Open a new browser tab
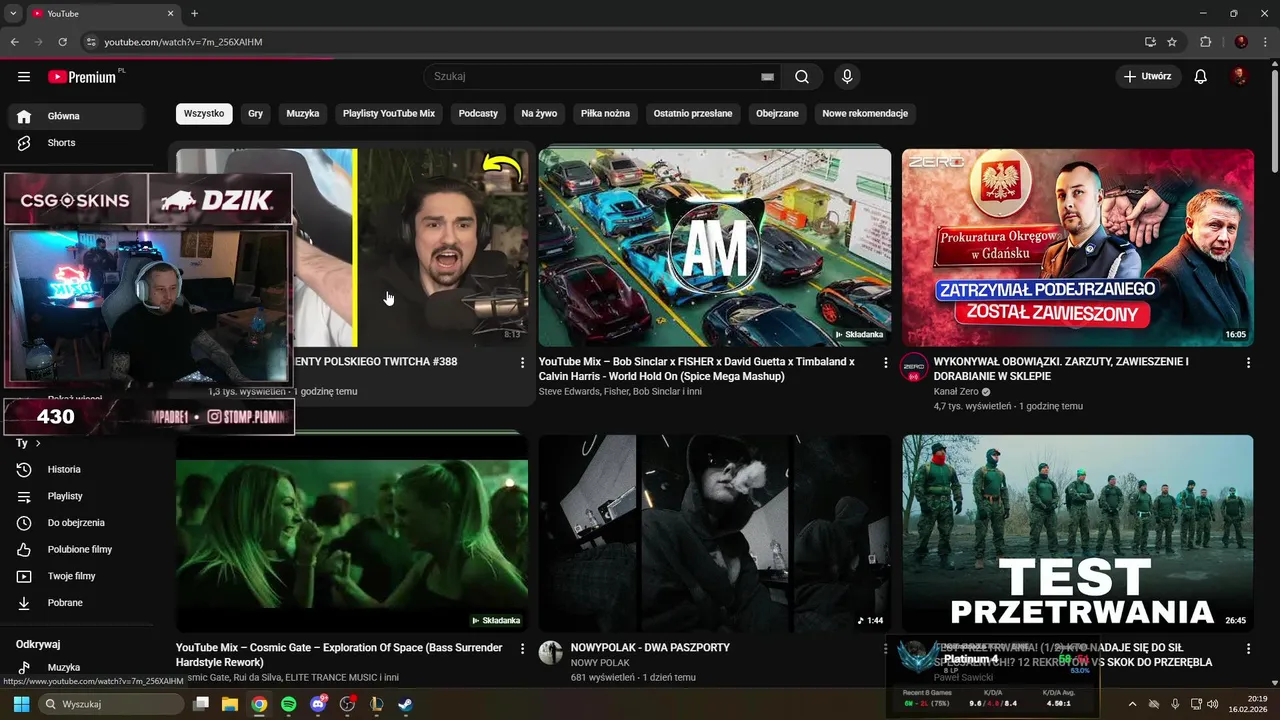This screenshot has height=720, width=1280. point(194,14)
